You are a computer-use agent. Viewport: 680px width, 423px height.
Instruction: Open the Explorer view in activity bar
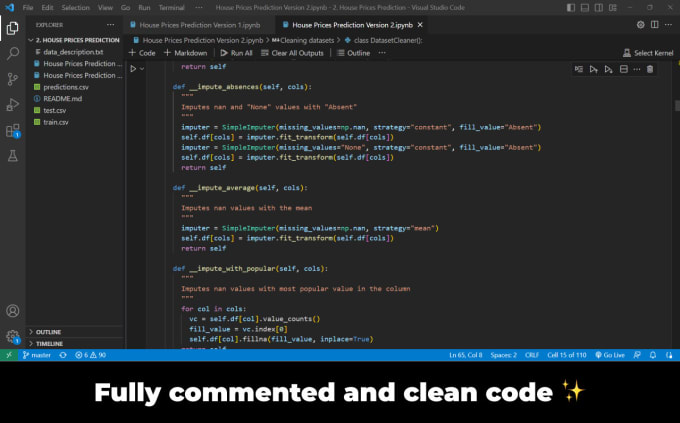(13, 28)
